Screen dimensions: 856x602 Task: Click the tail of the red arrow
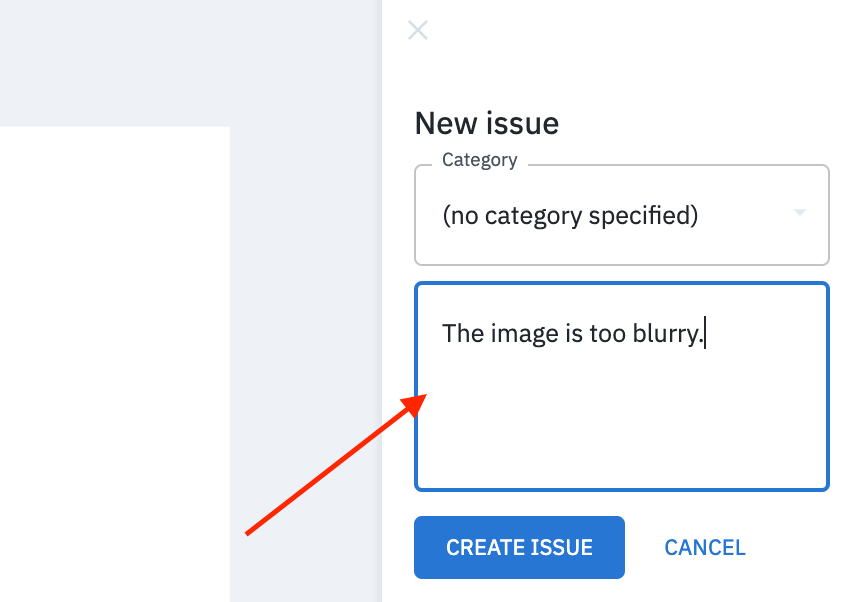point(248,532)
